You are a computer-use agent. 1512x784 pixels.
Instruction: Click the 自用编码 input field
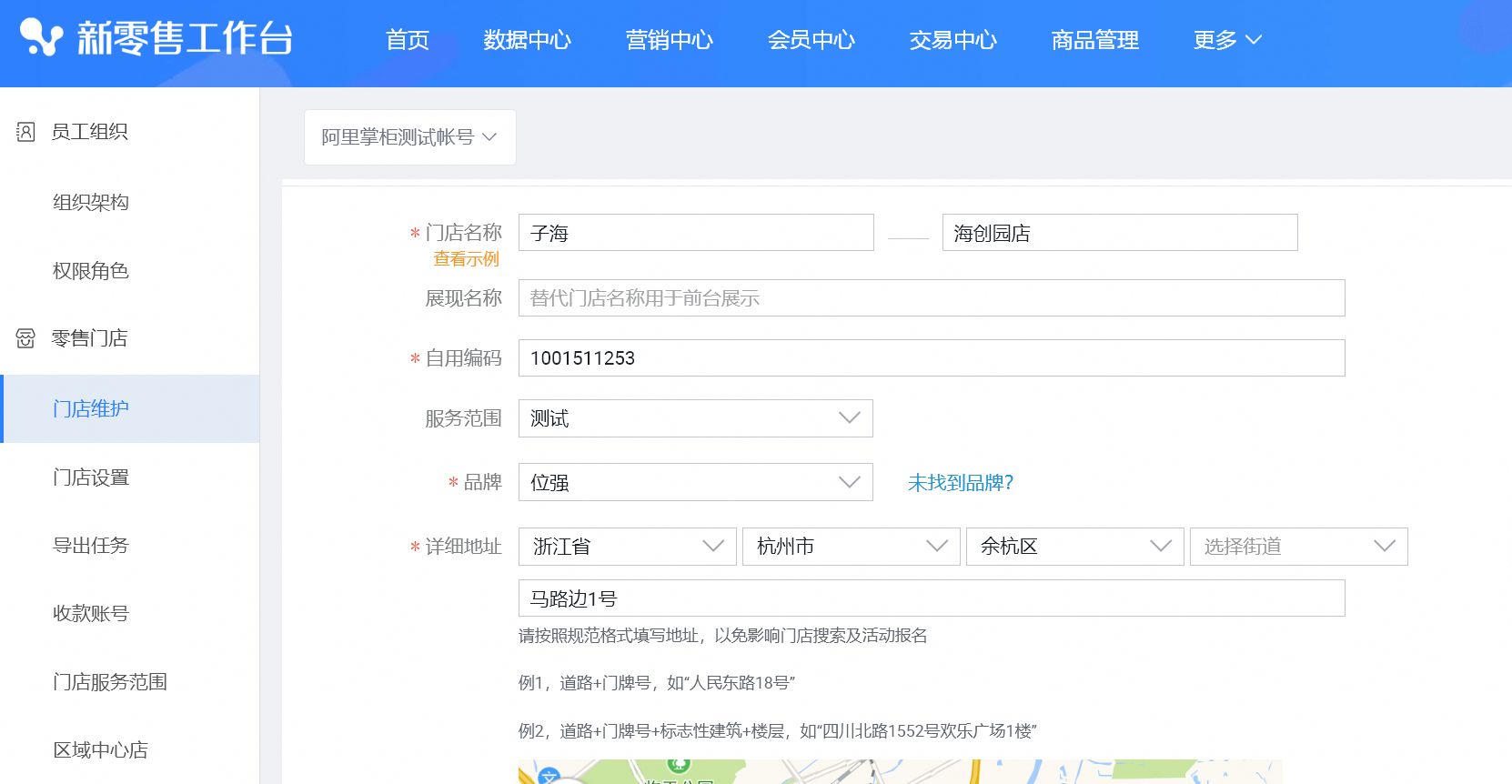click(931, 358)
